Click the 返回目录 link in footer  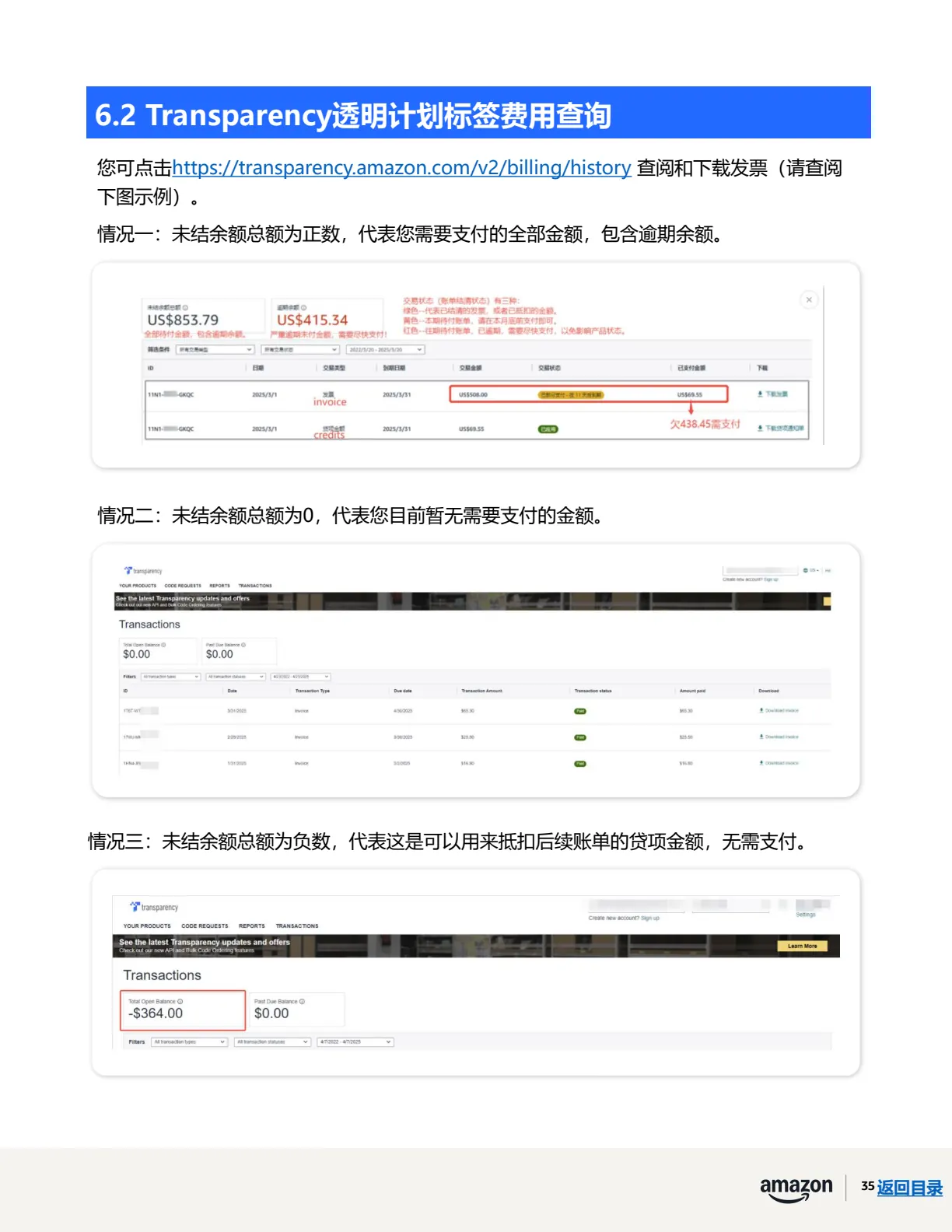(909, 1188)
